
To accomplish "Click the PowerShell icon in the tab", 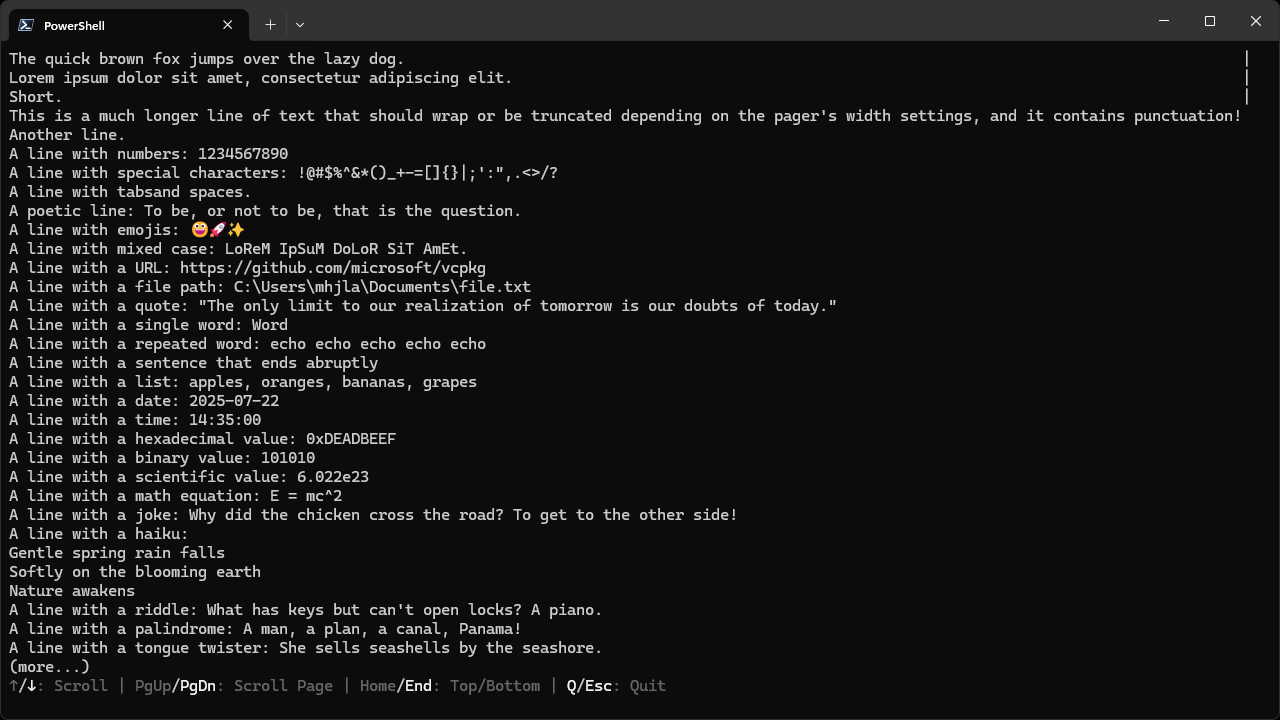I will pyautogui.click(x=26, y=25).
